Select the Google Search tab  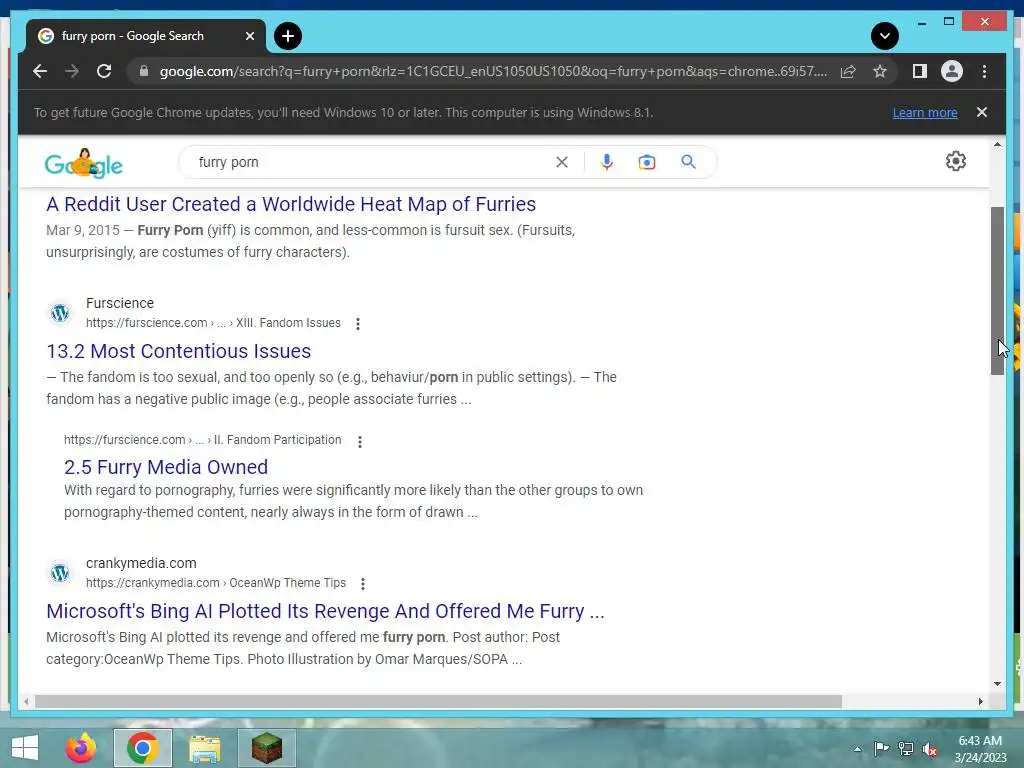pos(146,36)
